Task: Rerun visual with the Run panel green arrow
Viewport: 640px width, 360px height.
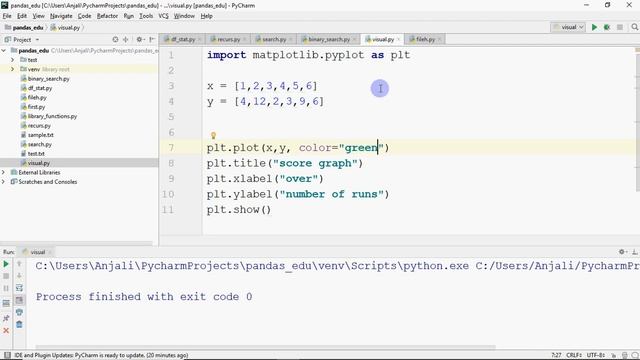Action: point(6,264)
